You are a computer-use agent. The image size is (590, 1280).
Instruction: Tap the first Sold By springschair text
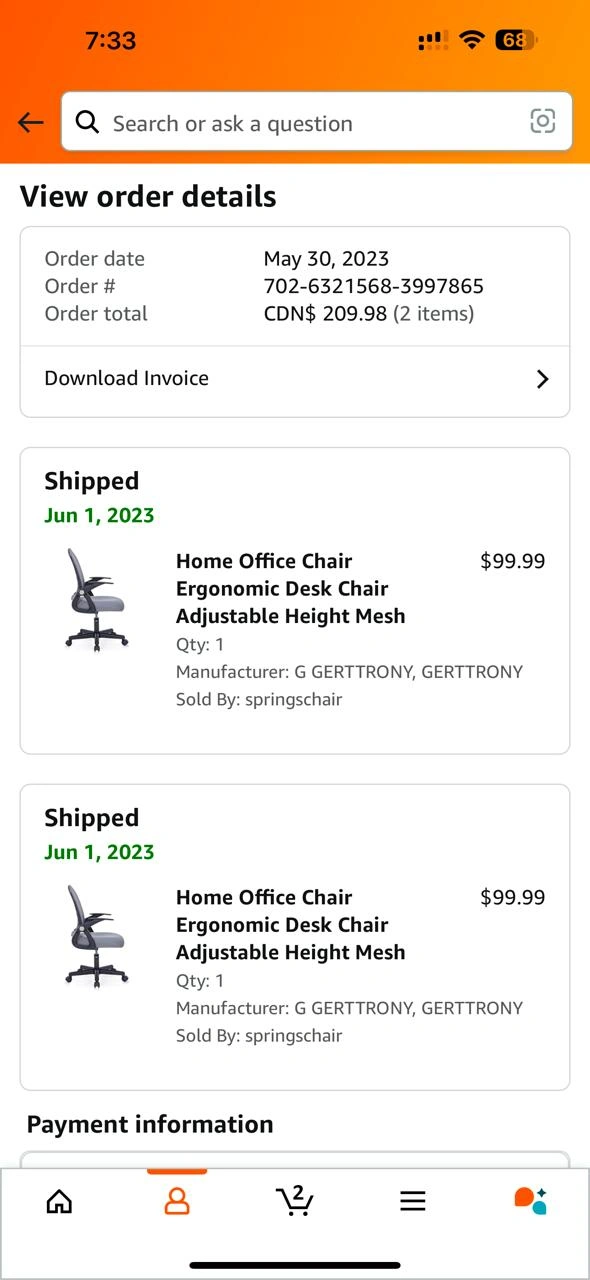pos(259,700)
